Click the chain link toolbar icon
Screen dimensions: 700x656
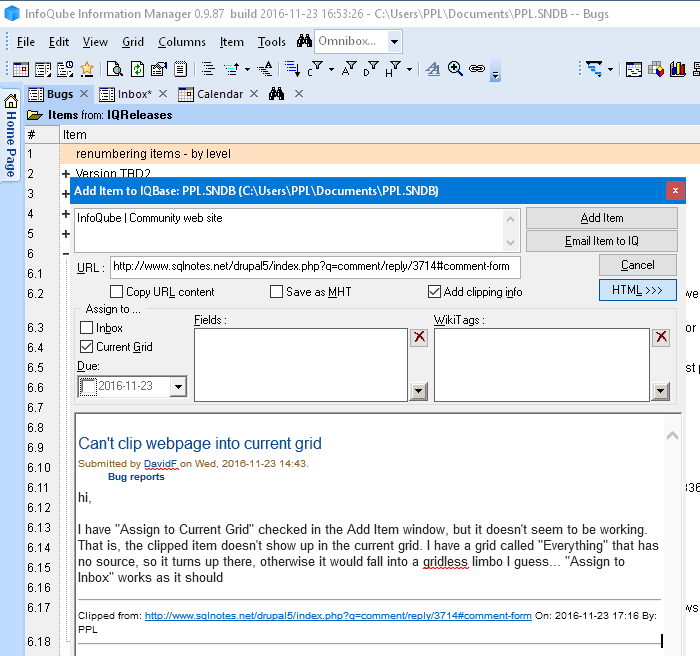click(477, 69)
